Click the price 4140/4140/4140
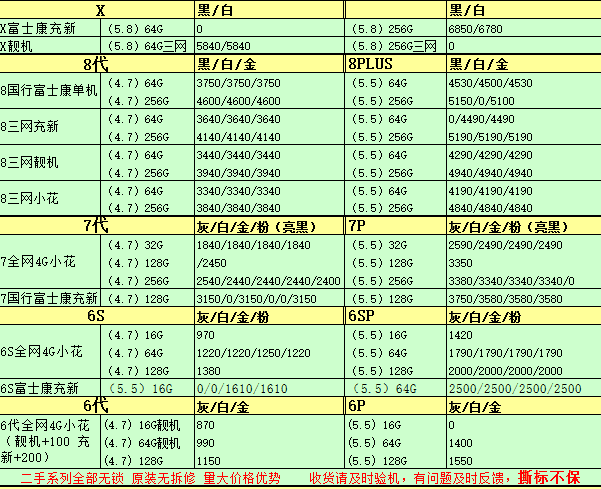This screenshot has width=601, height=489. [238, 137]
